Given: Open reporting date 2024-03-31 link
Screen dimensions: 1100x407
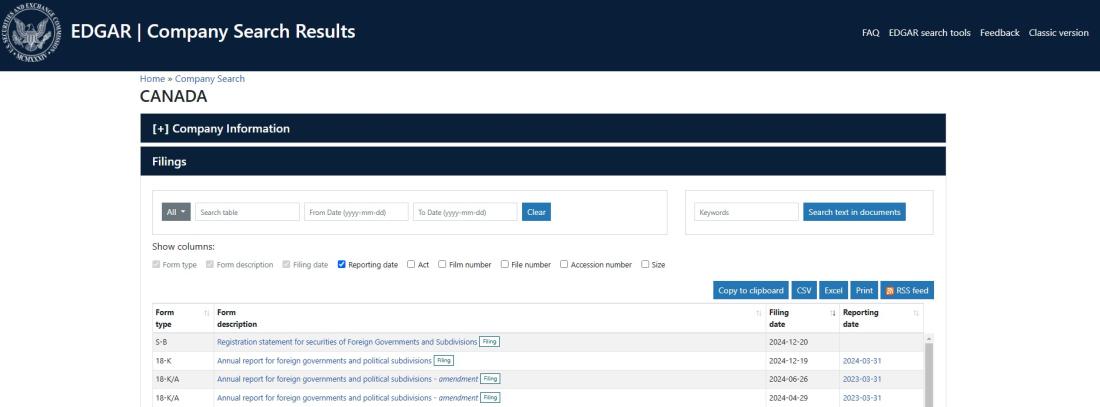Looking at the screenshot, I should (861, 361).
